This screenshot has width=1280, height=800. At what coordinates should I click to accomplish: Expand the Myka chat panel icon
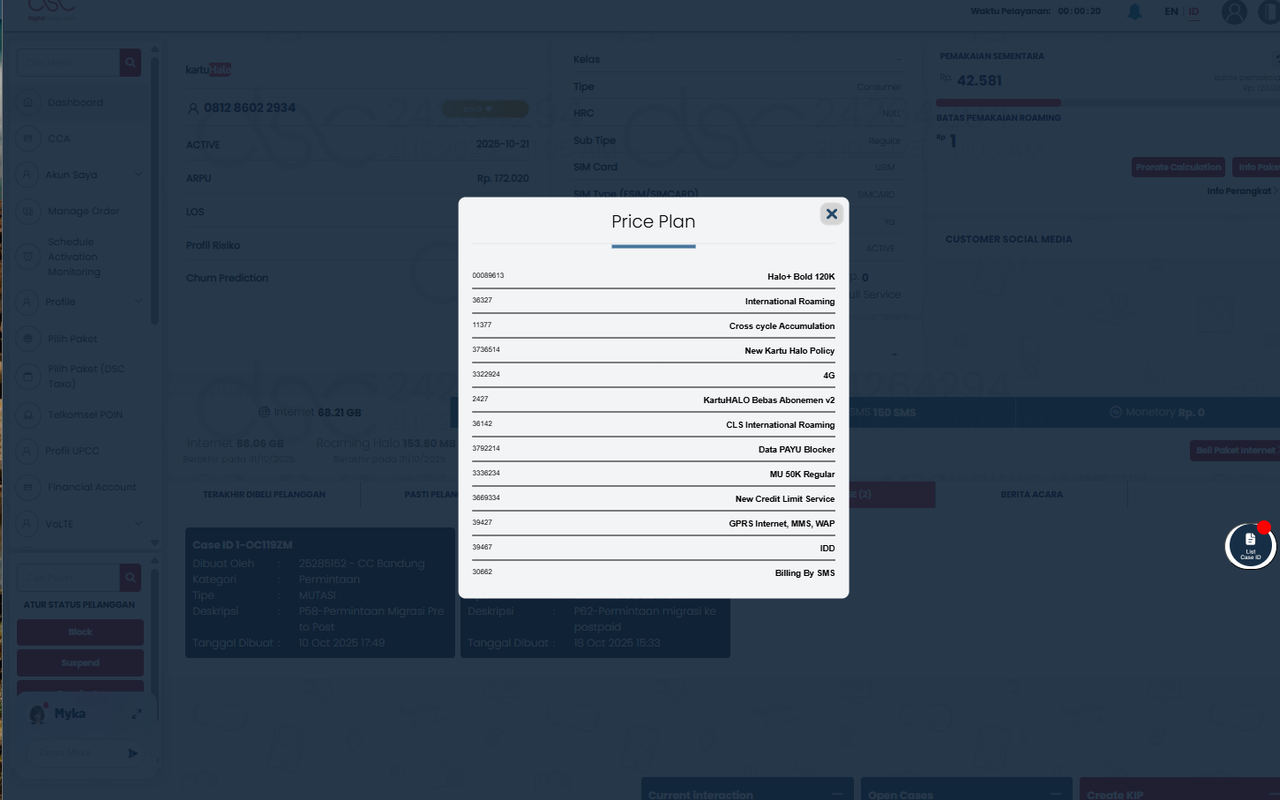(137, 714)
